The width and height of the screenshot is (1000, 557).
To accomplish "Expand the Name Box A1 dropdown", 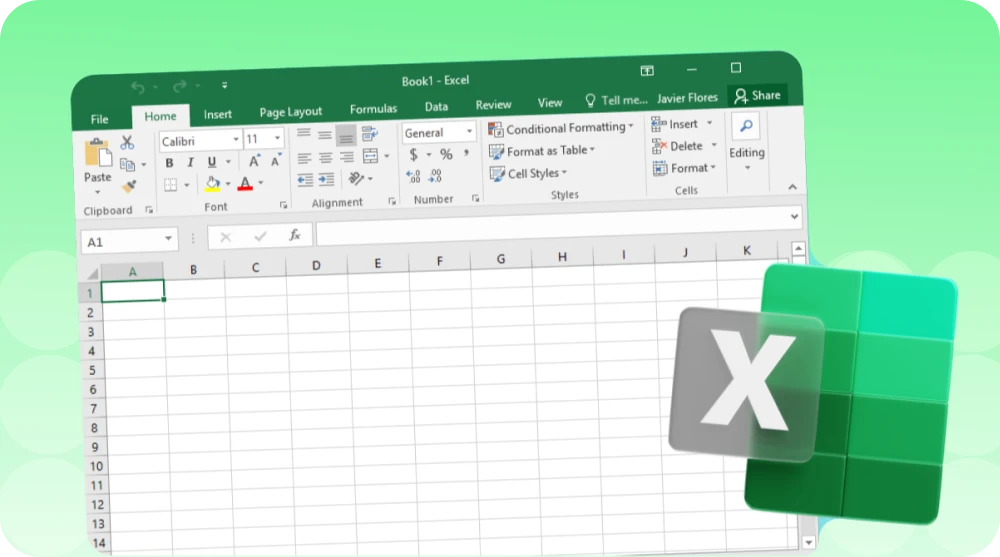I will click(x=168, y=239).
